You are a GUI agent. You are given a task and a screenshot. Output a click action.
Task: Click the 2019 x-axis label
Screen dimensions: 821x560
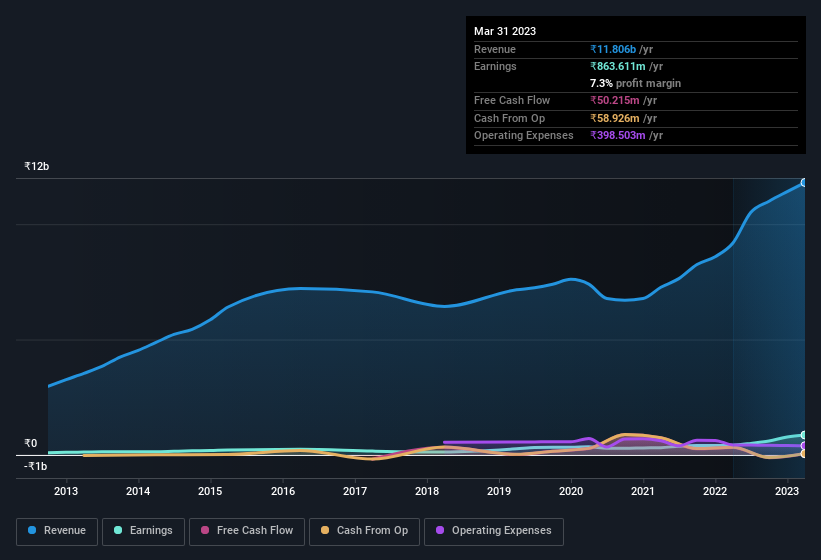pos(499,491)
